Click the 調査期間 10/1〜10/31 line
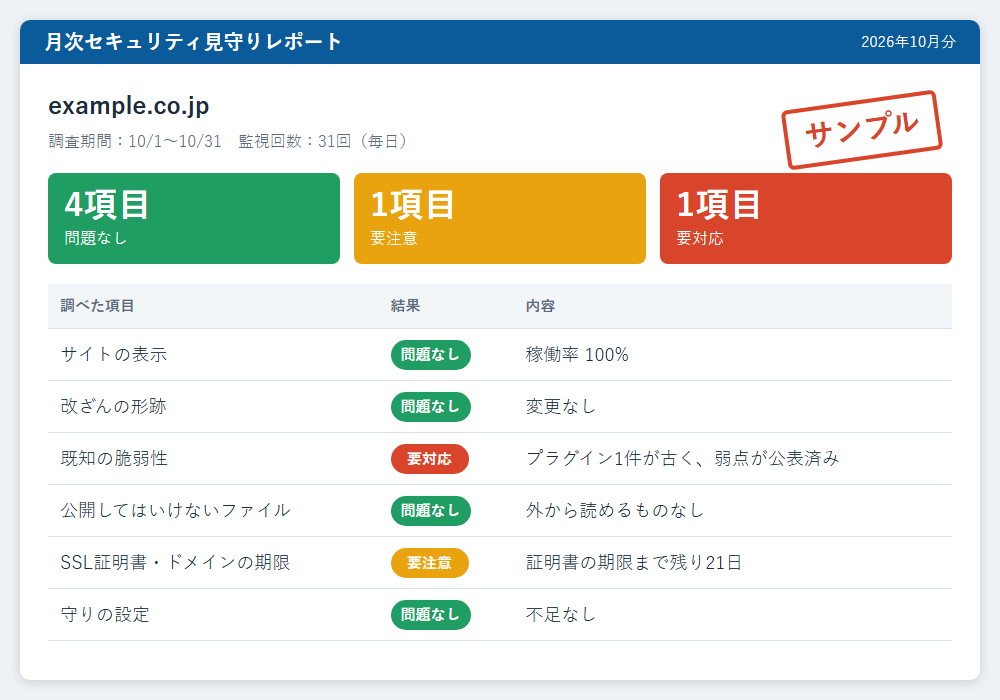 135,141
